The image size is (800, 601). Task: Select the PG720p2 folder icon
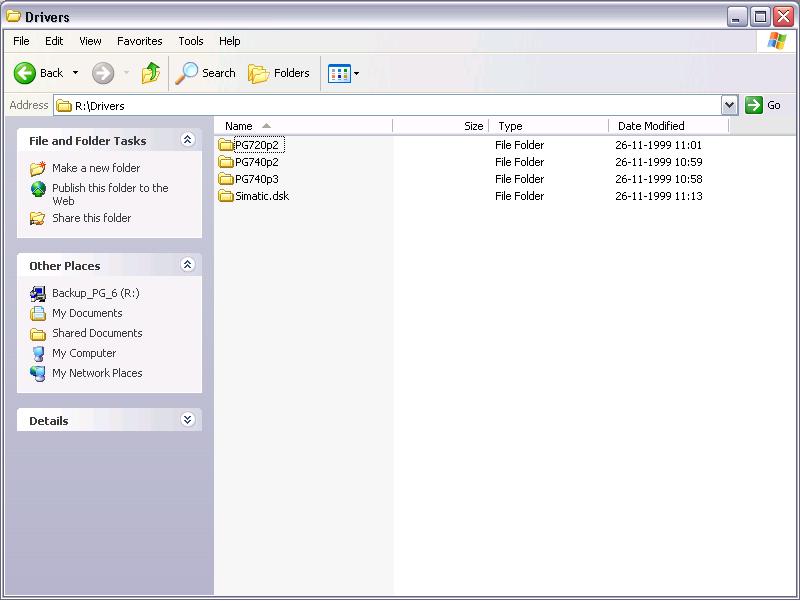pos(226,145)
